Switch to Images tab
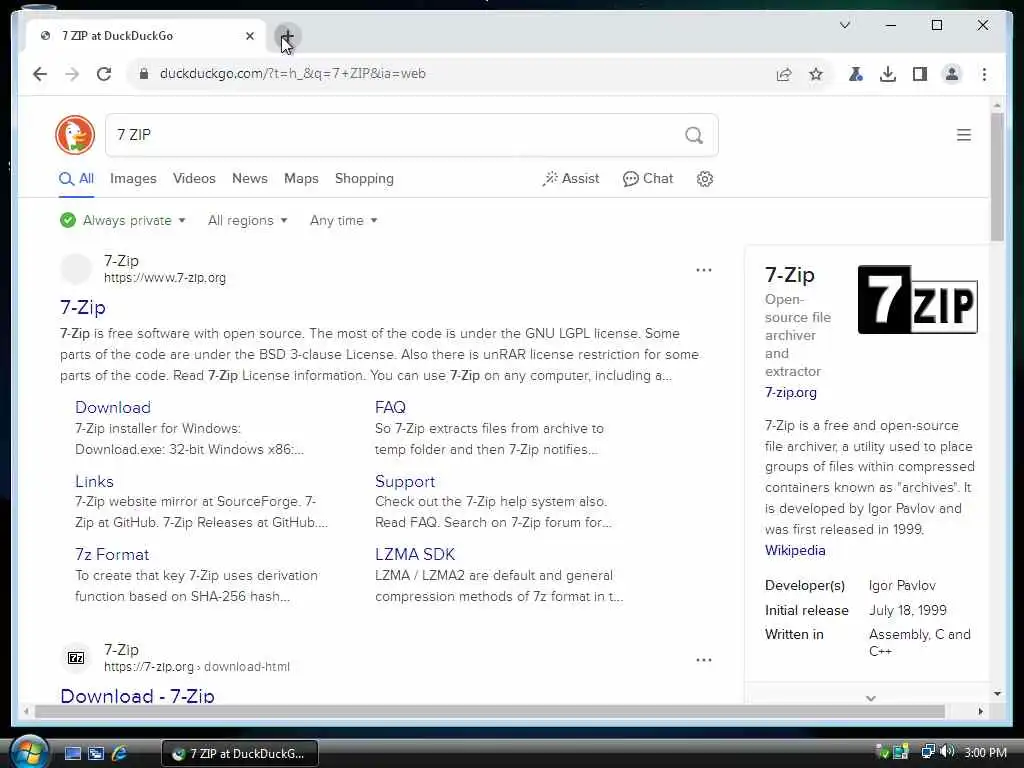Image resolution: width=1024 pixels, height=768 pixels. pos(133,179)
